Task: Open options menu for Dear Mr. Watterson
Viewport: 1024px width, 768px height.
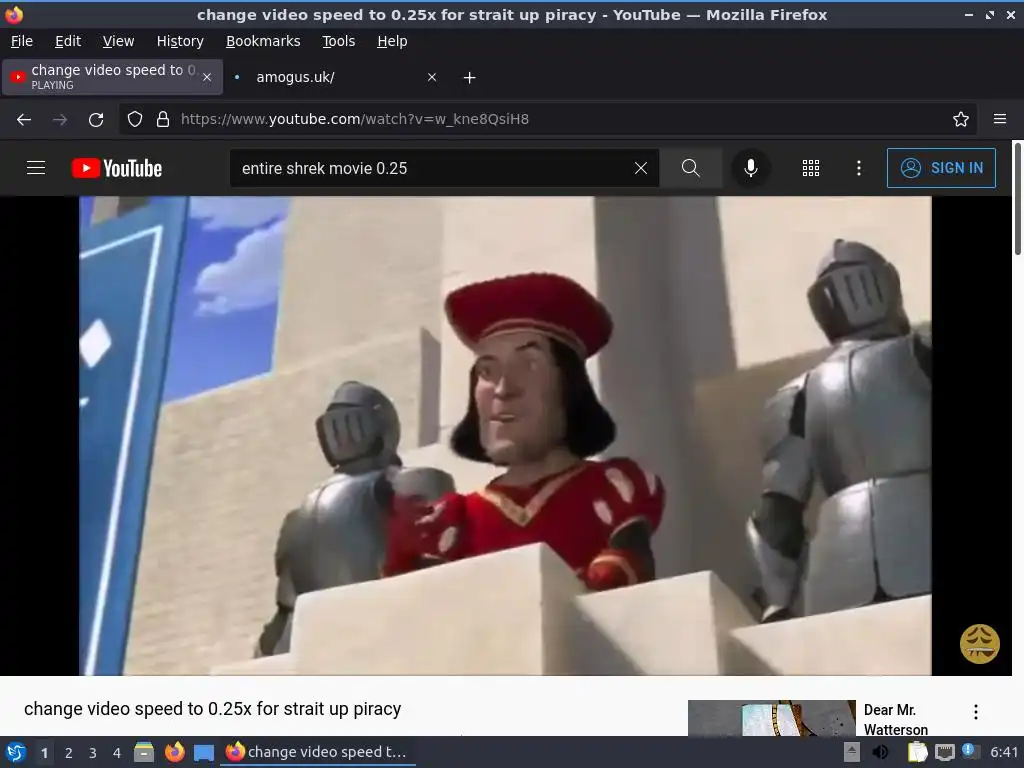Action: tap(976, 712)
